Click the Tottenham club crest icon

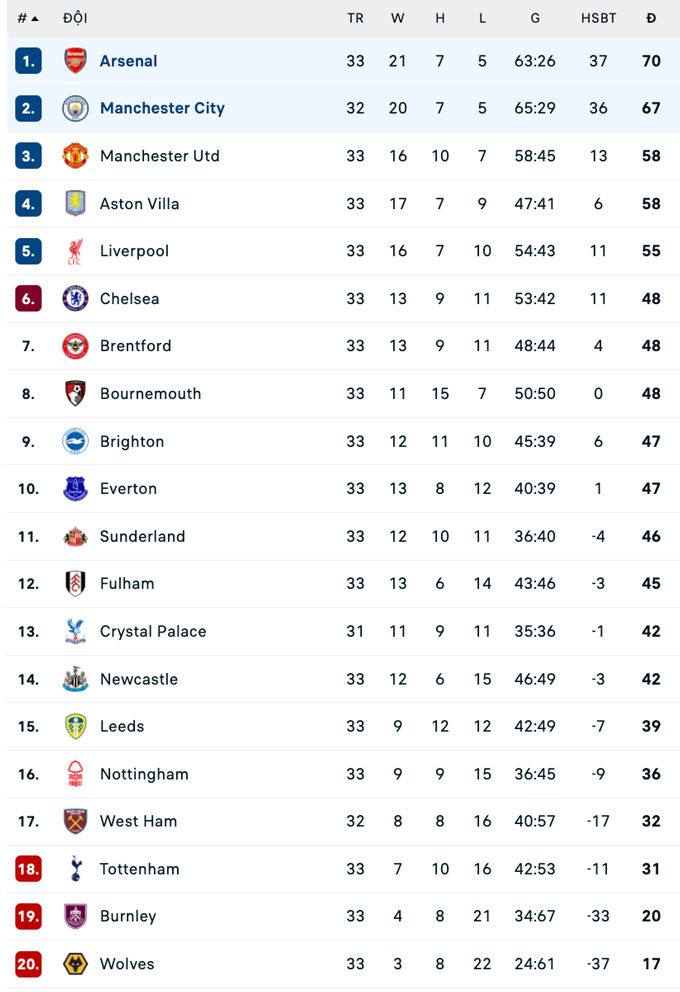pos(75,869)
